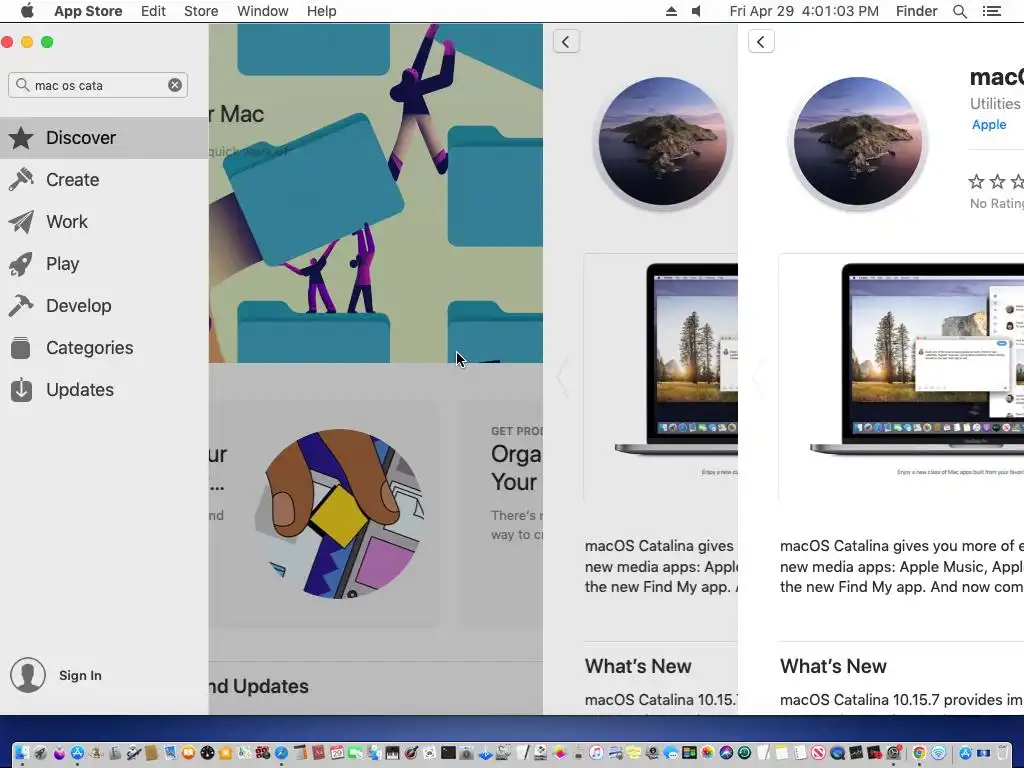1024x768 pixels.
Task: Open the Books app in the dock
Action: 188,753
